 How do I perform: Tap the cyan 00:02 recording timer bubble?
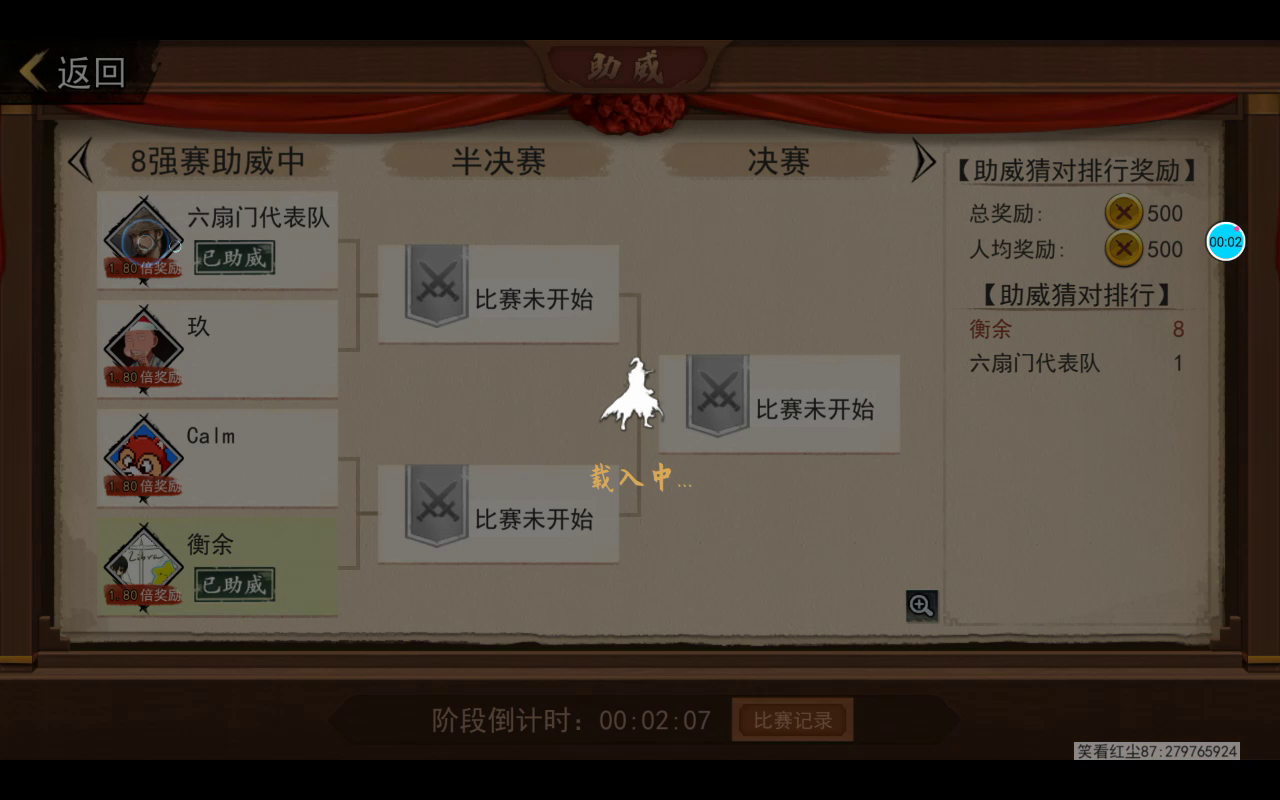pyautogui.click(x=1225, y=241)
